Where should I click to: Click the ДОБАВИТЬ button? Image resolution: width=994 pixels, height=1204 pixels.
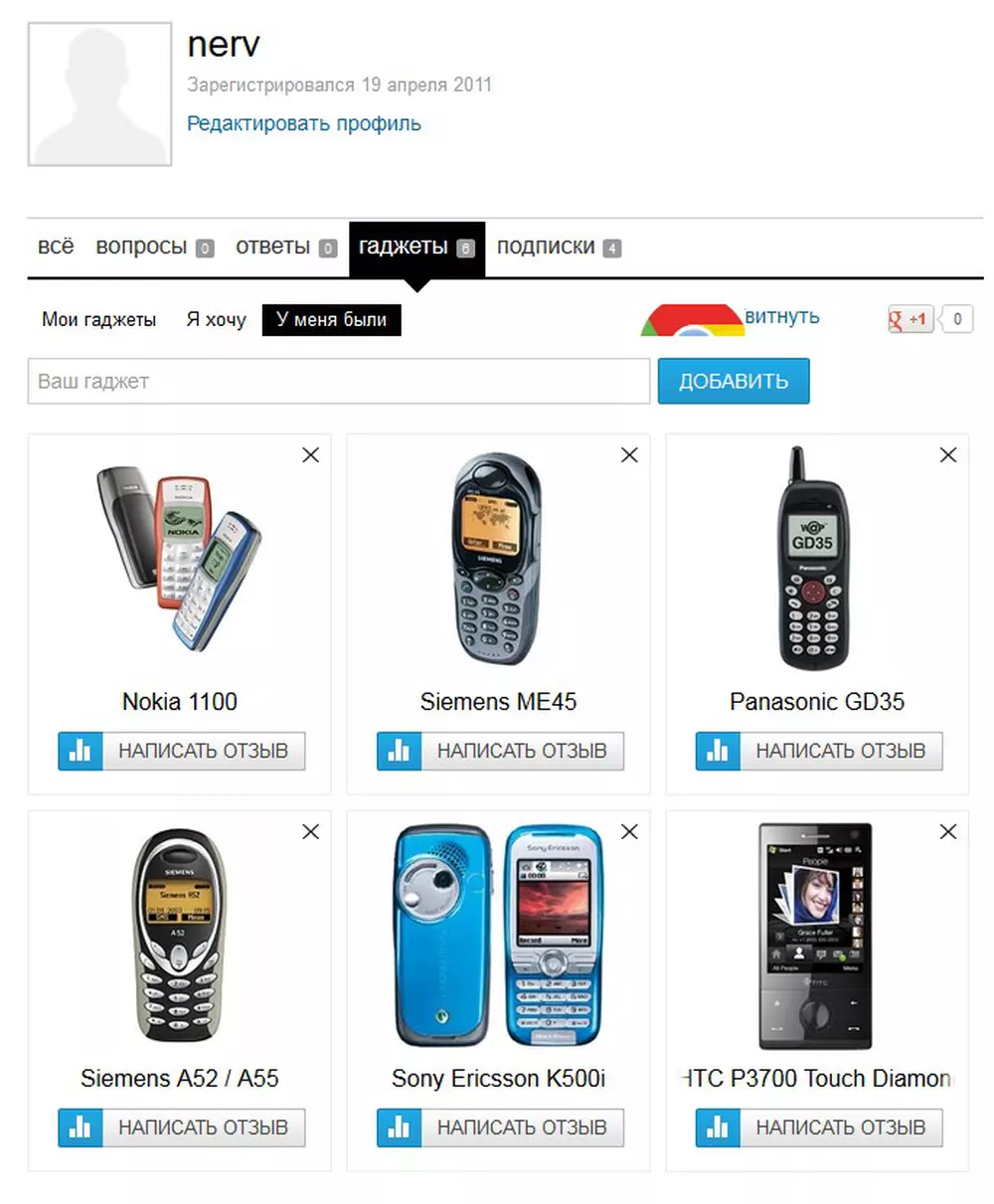[734, 381]
